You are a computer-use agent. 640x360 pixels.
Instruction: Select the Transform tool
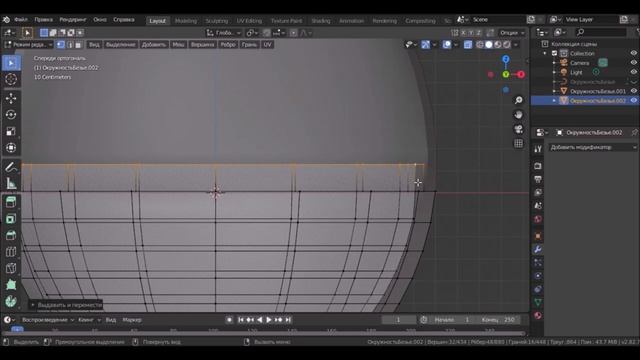coord(11,147)
